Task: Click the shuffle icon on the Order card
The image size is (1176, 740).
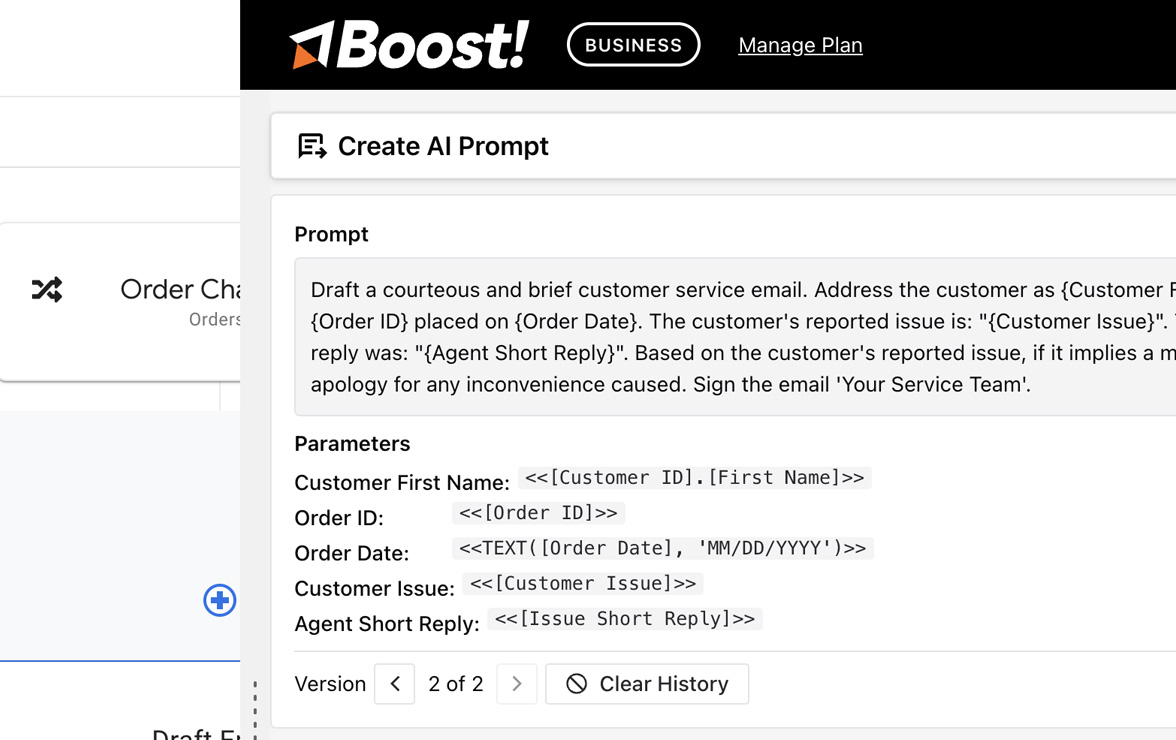Action: tap(47, 289)
